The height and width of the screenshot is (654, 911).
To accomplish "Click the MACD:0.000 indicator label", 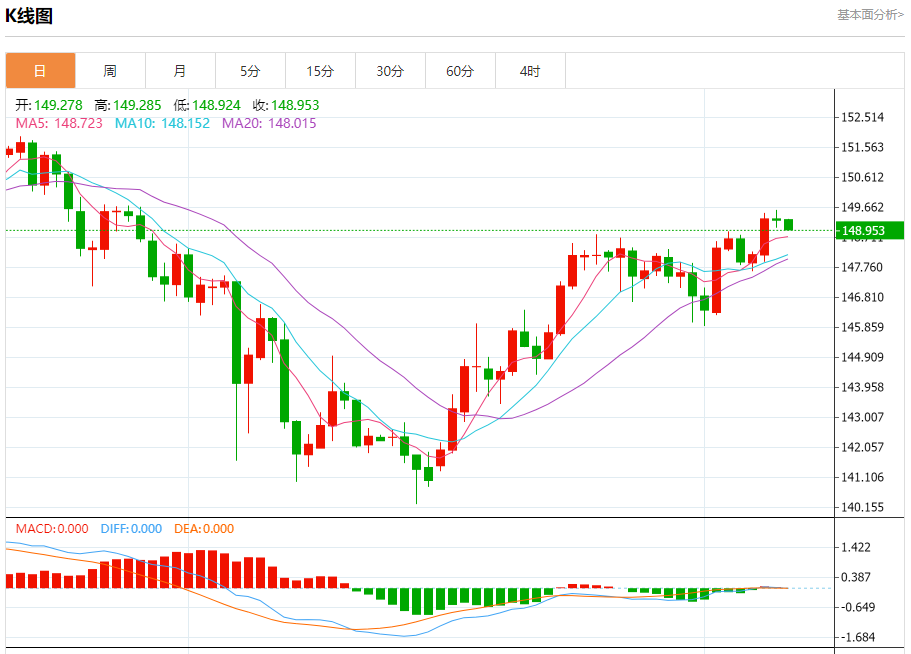I will (x=52, y=529).
